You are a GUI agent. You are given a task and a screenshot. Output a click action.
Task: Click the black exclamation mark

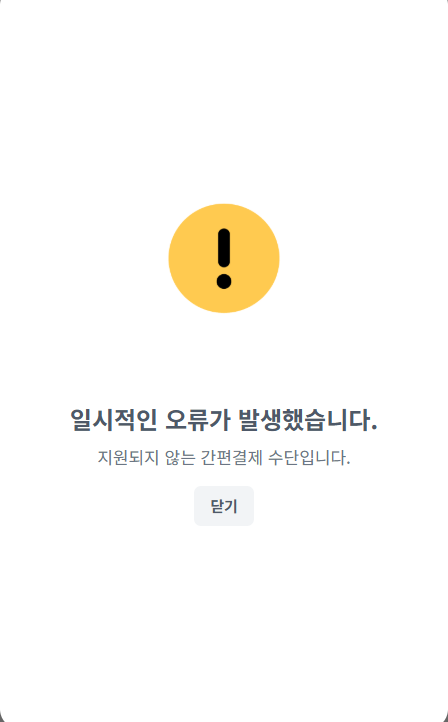coord(224,258)
